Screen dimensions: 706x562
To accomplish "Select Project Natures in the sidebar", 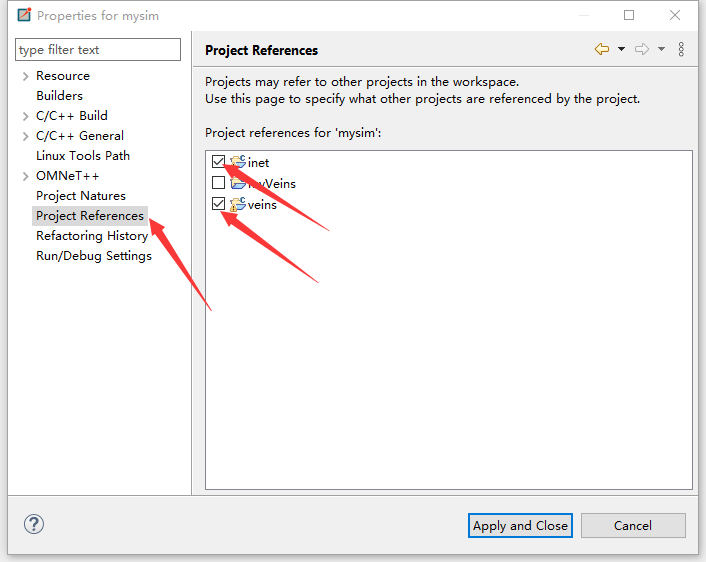I will click(x=81, y=196).
